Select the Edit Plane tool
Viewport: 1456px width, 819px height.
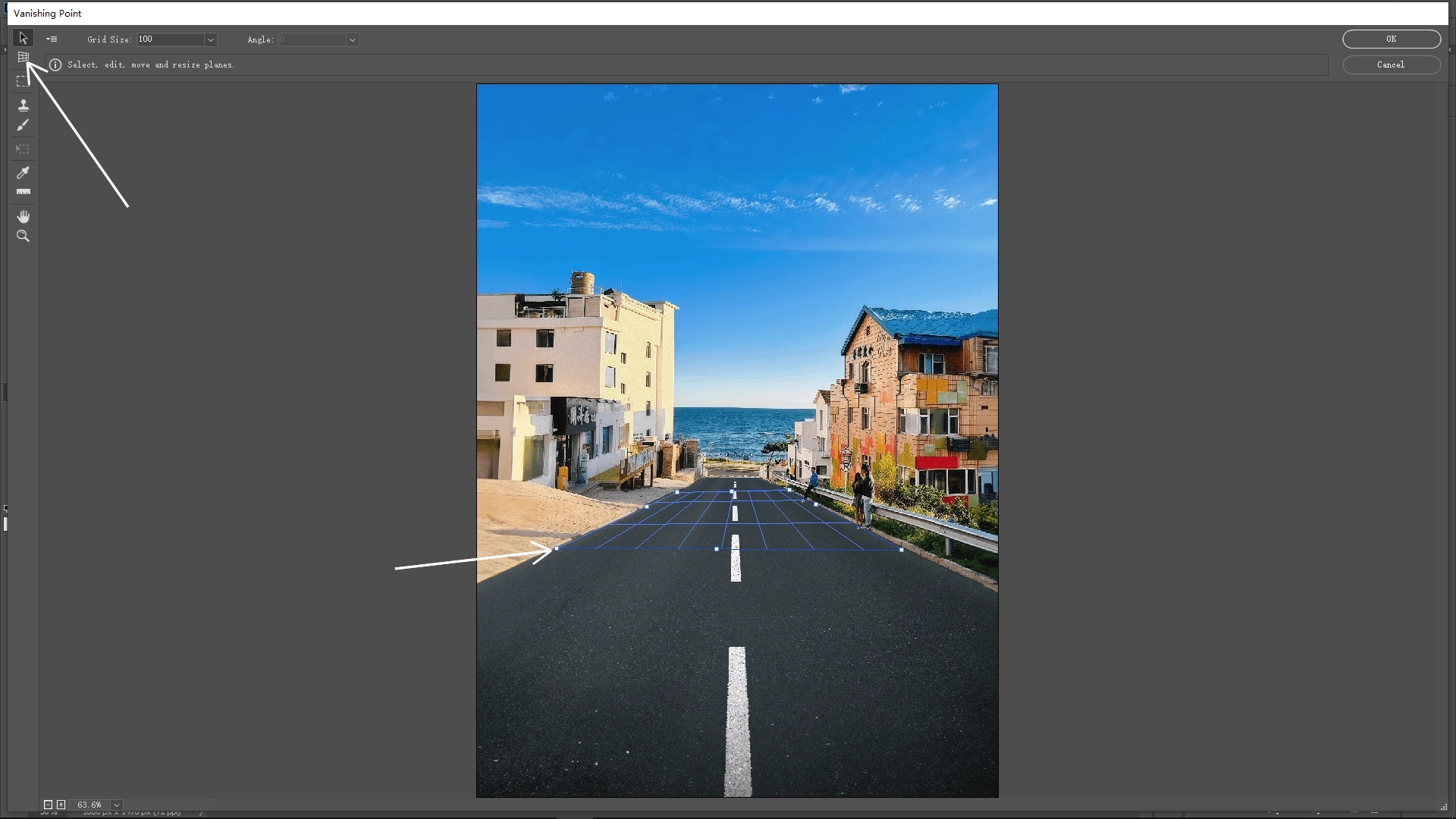(24, 38)
